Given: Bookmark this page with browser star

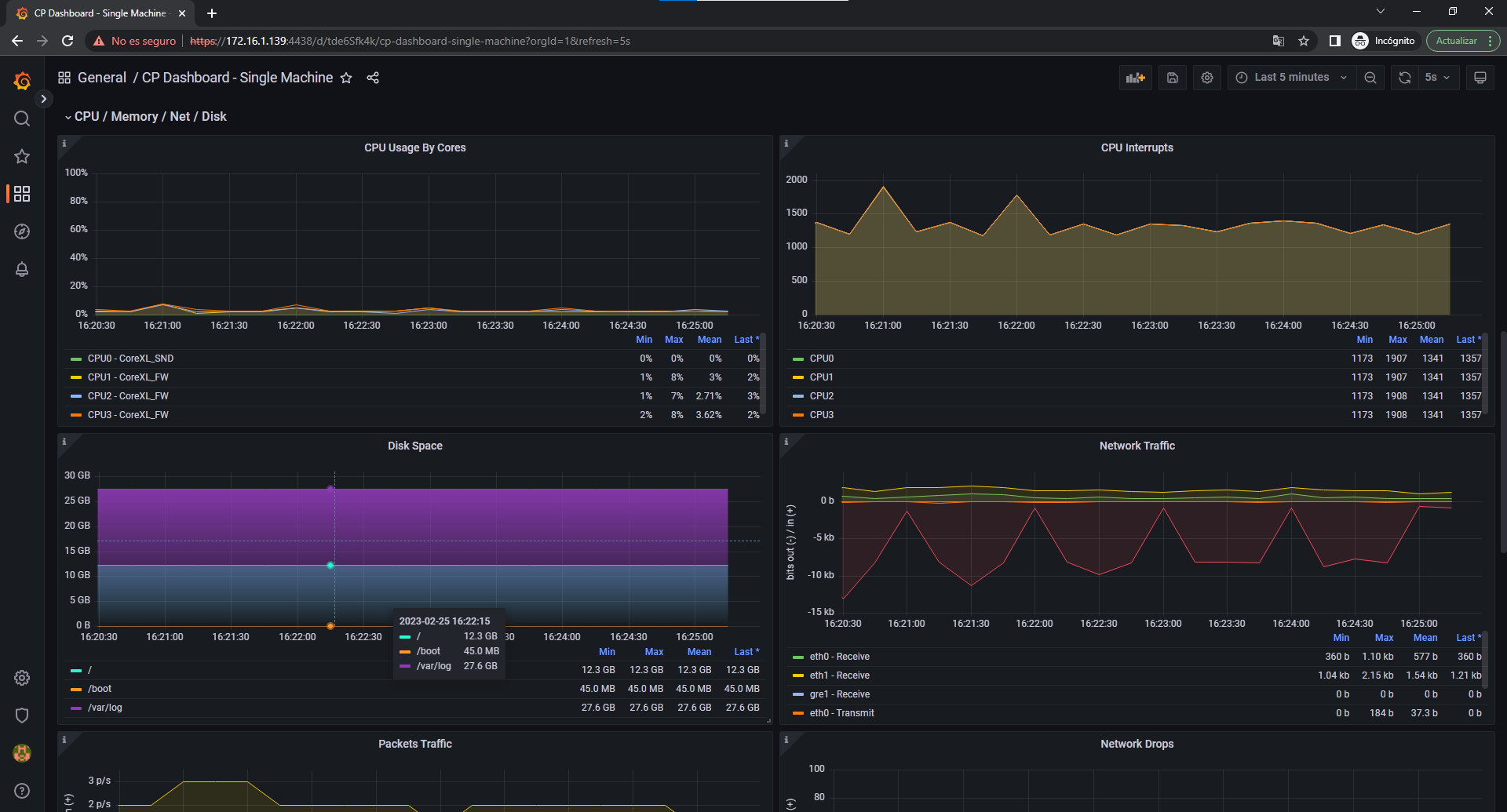Looking at the screenshot, I should [1304, 41].
